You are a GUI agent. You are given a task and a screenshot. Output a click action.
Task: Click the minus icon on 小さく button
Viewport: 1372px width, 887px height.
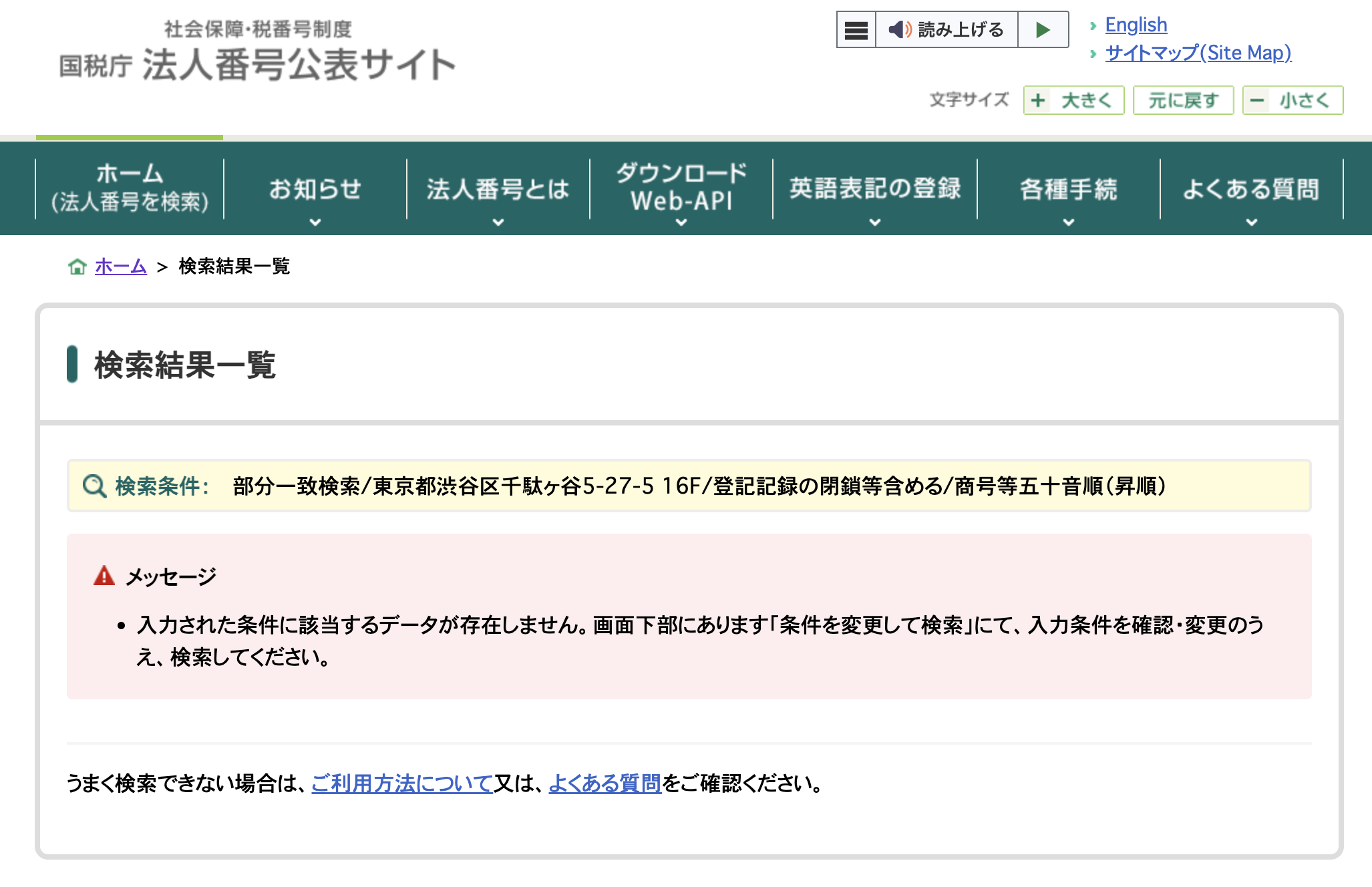(1258, 100)
